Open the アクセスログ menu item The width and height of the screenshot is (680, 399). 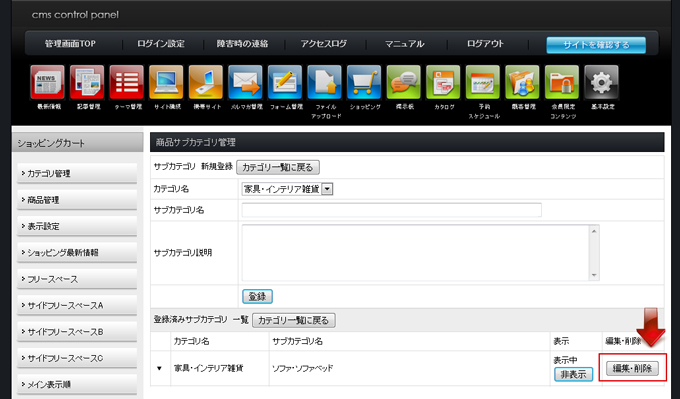324,44
